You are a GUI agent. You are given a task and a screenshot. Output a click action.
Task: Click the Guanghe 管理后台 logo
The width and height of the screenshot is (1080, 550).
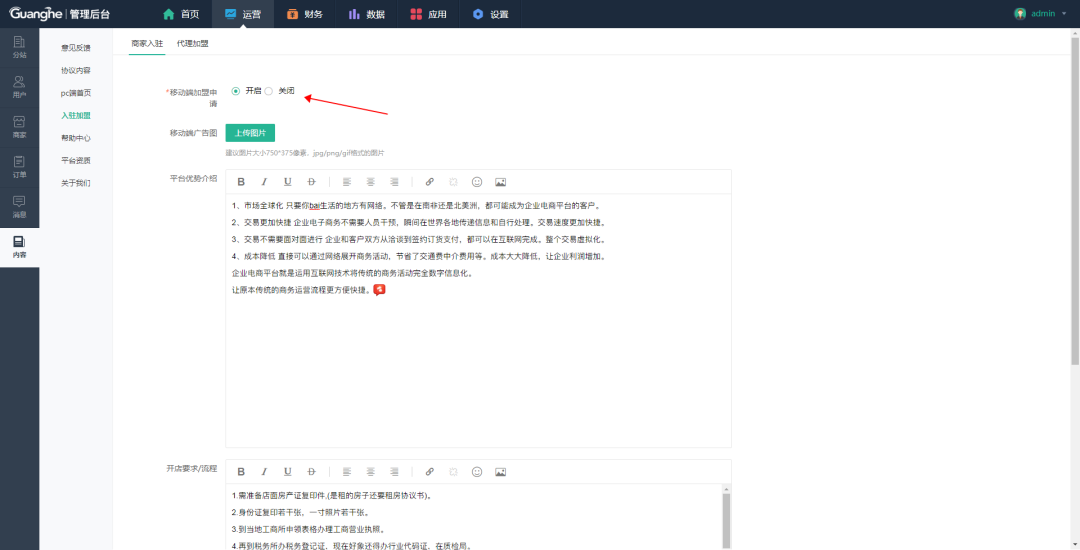click(59, 14)
